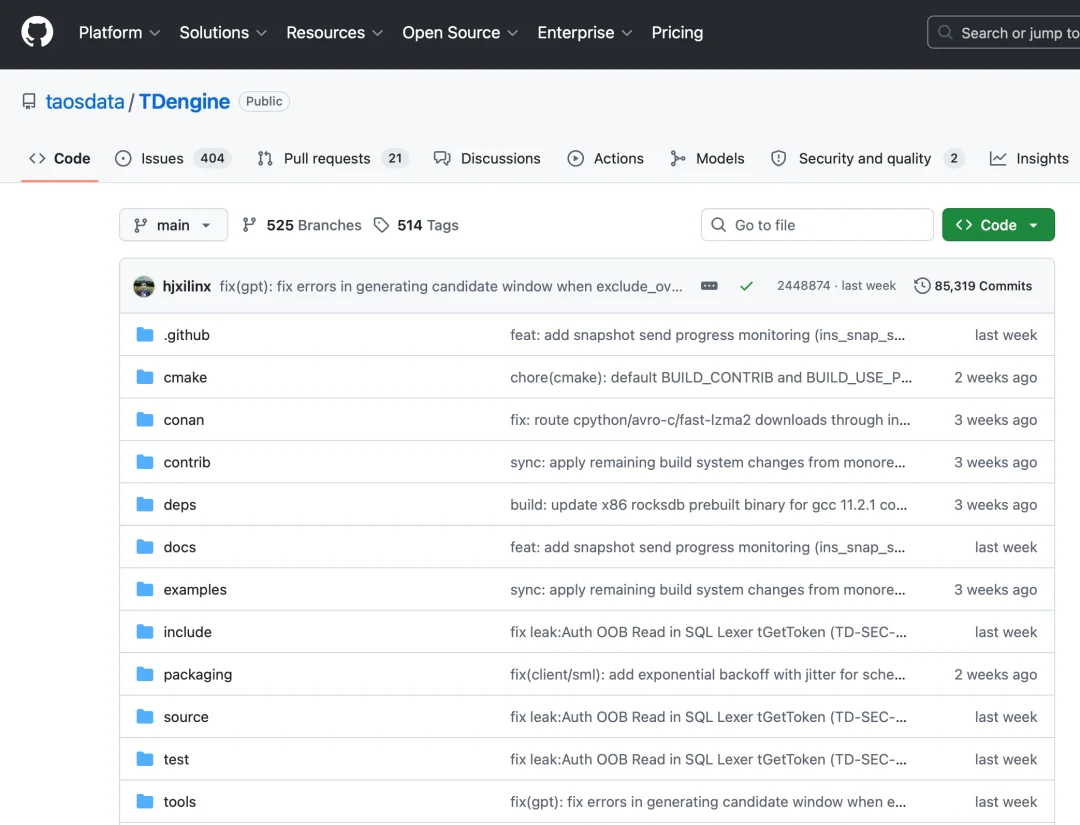Image resolution: width=1080 pixels, height=825 pixels.
Task: Open the hjxilinx author link
Action: [187, 286]
